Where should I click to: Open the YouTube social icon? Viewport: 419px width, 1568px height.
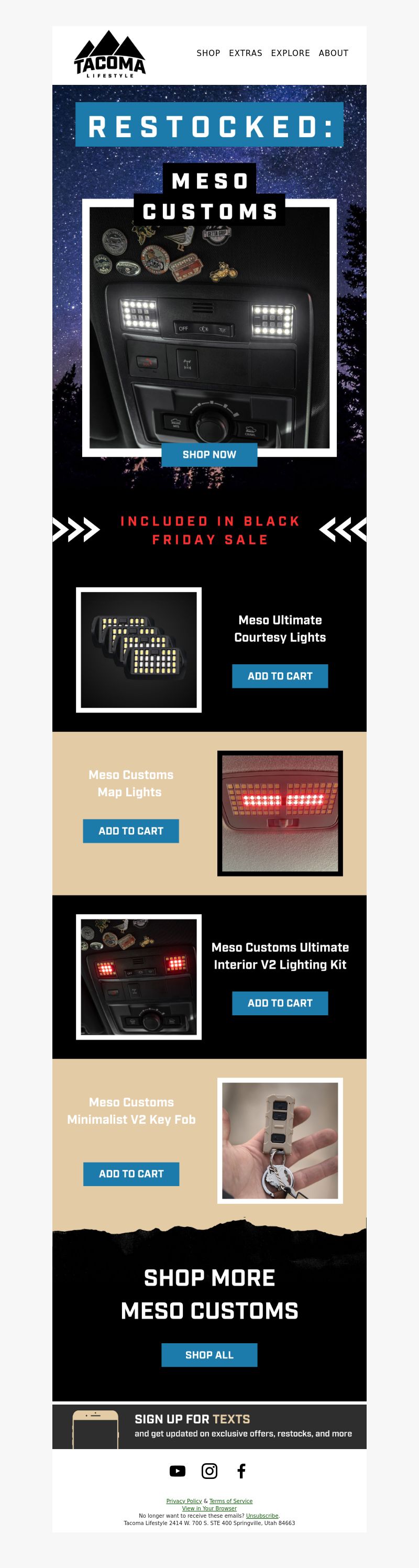(x=178, y=1471)
